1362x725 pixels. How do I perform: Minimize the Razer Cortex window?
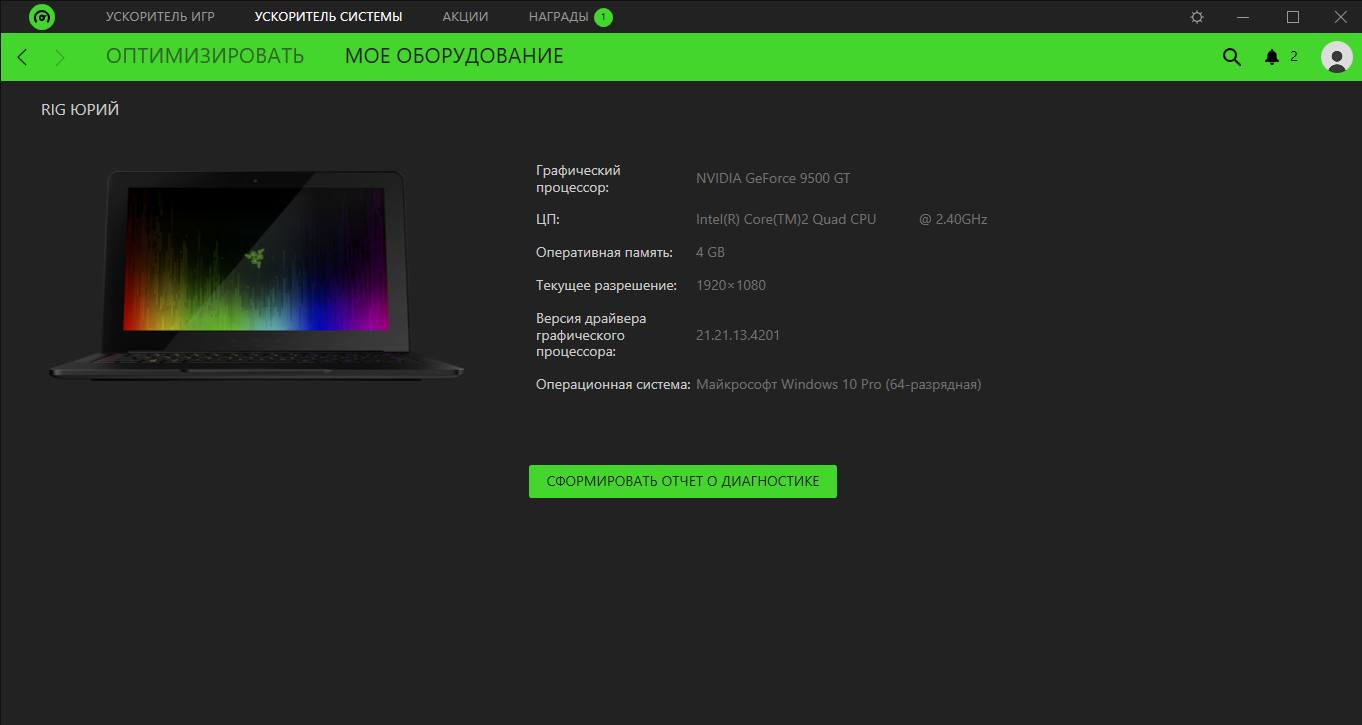(x=1244, y=17)
